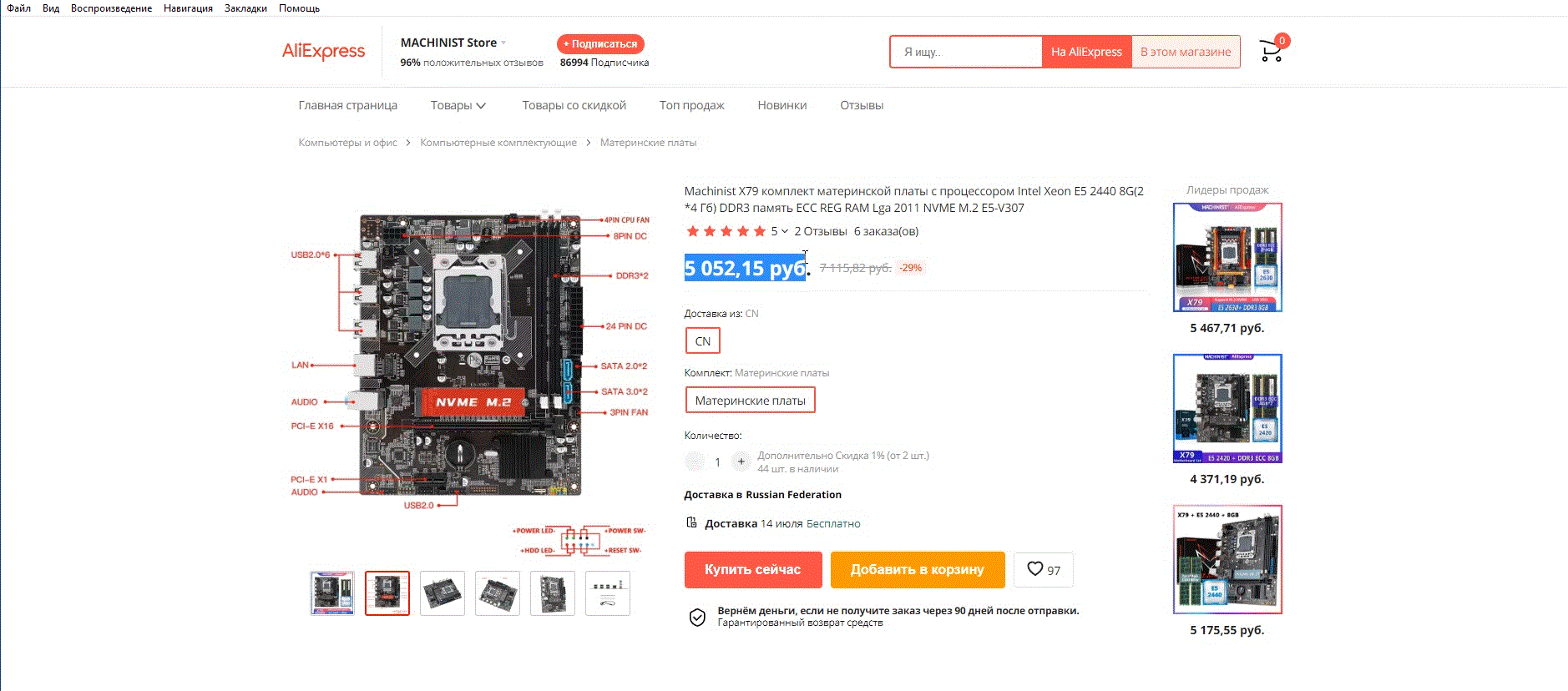Click Добавить в корзину button
The image size is (1568, 691).
point(918,570)
